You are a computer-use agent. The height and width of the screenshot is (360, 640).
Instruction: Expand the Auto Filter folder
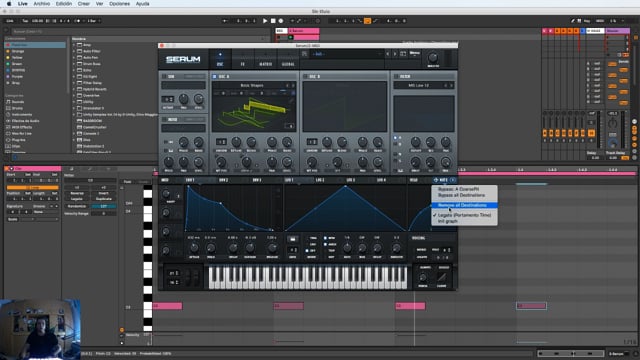(74, 51)
